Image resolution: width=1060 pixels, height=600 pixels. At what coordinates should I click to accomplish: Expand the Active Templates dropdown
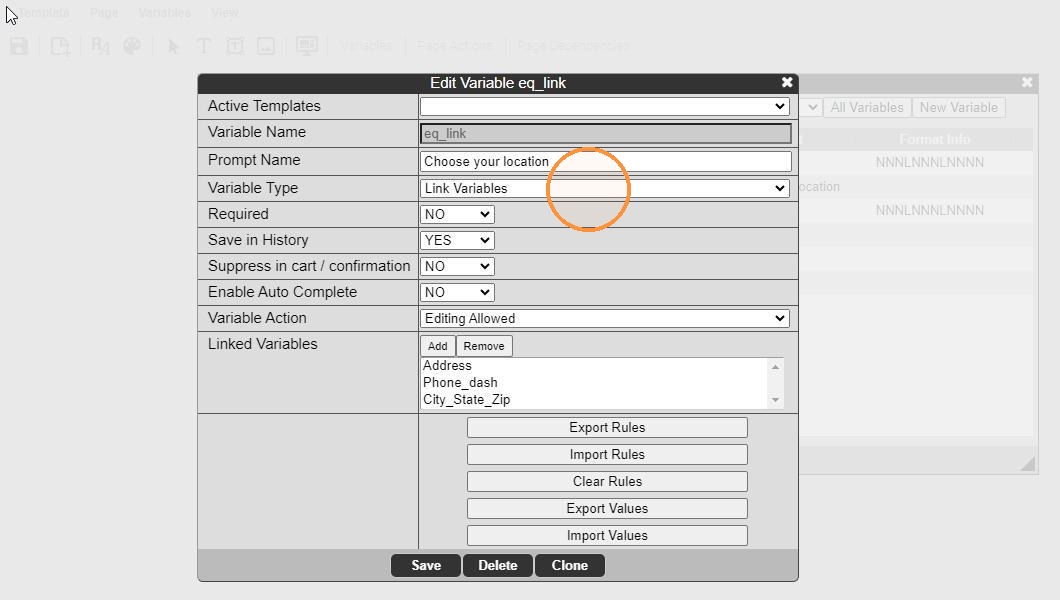point(605,106)
